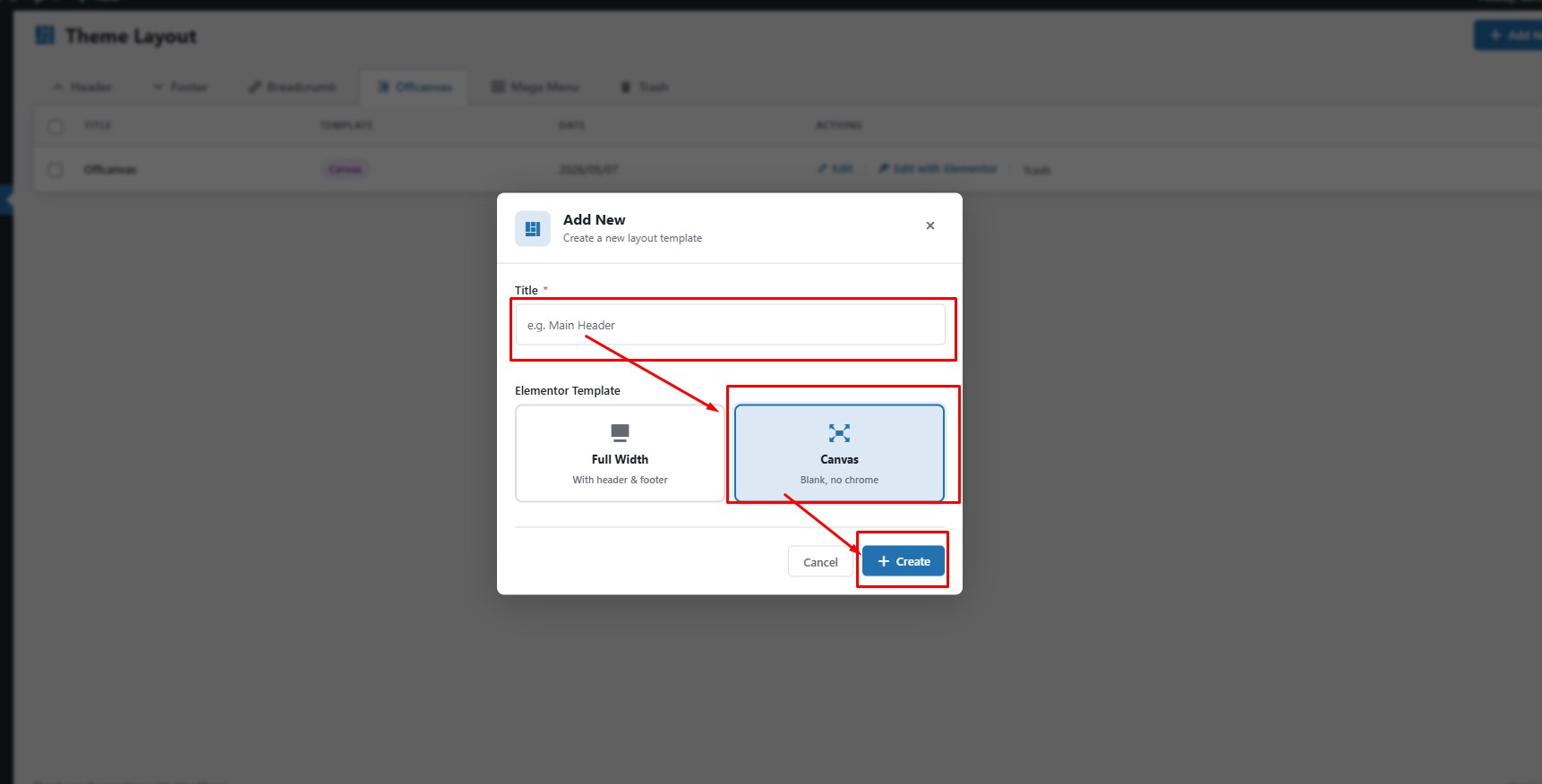Image resolution: width=1542 pixels, height=784 pixels.
Task: Cancel the new layout dialog
Action: 820,562
